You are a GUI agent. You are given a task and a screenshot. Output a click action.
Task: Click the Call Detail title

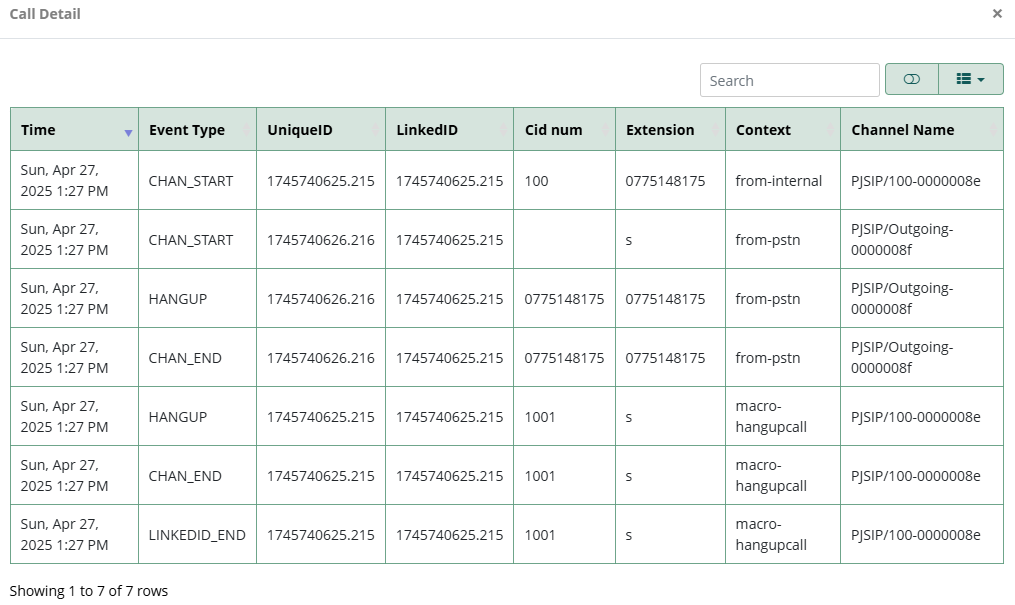click(45, 14)
